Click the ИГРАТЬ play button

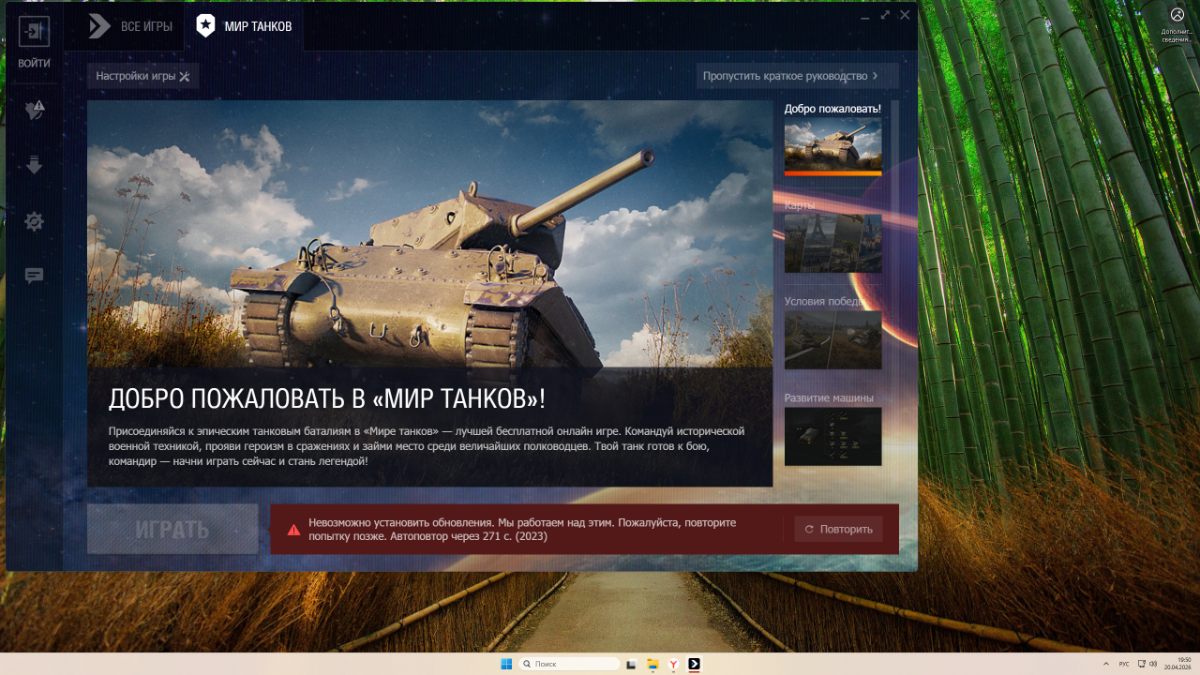click(172, 529)
